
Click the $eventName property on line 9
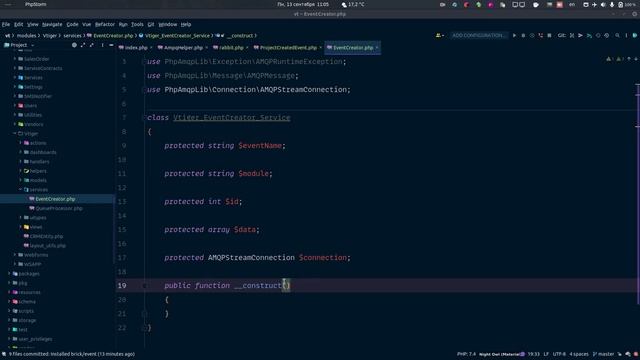pyautogui.click(x=260, y=146)
